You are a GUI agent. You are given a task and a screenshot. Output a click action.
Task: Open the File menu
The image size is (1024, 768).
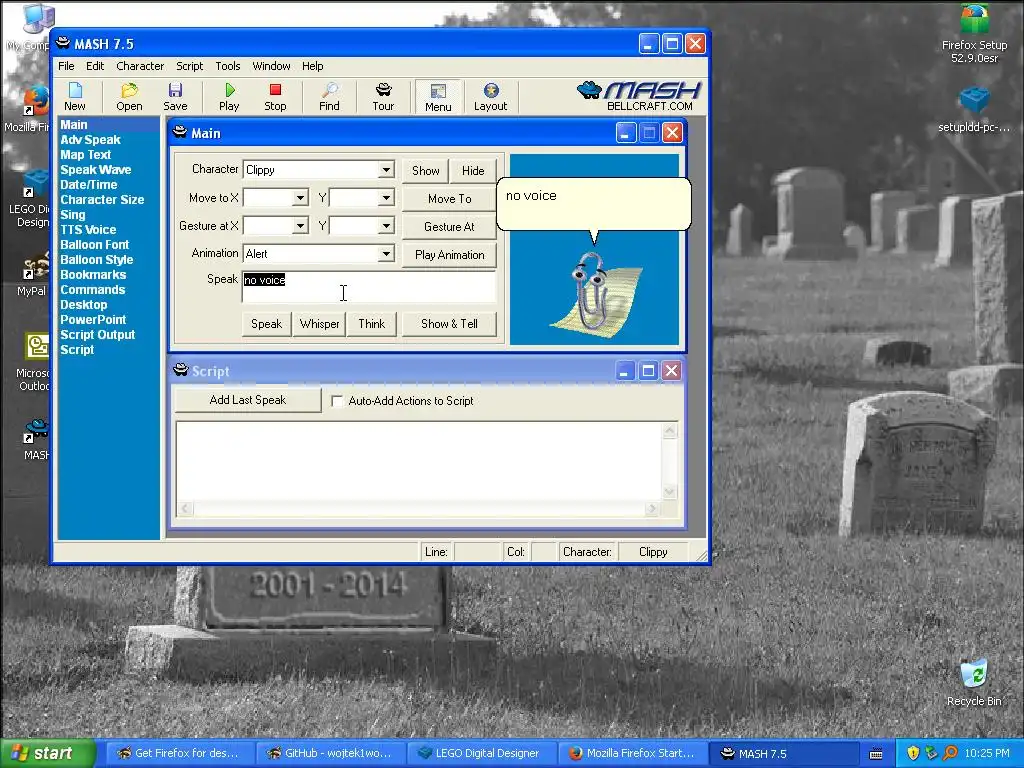click(x=66, y=66)
